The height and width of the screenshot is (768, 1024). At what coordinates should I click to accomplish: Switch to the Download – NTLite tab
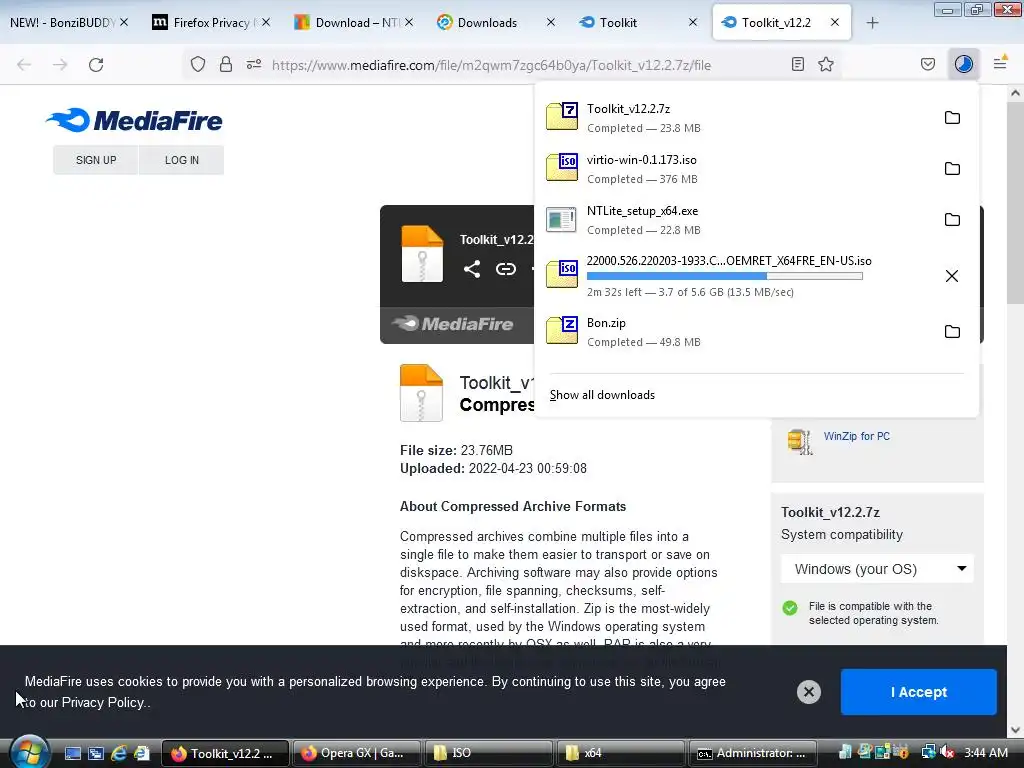coord(353,22)
